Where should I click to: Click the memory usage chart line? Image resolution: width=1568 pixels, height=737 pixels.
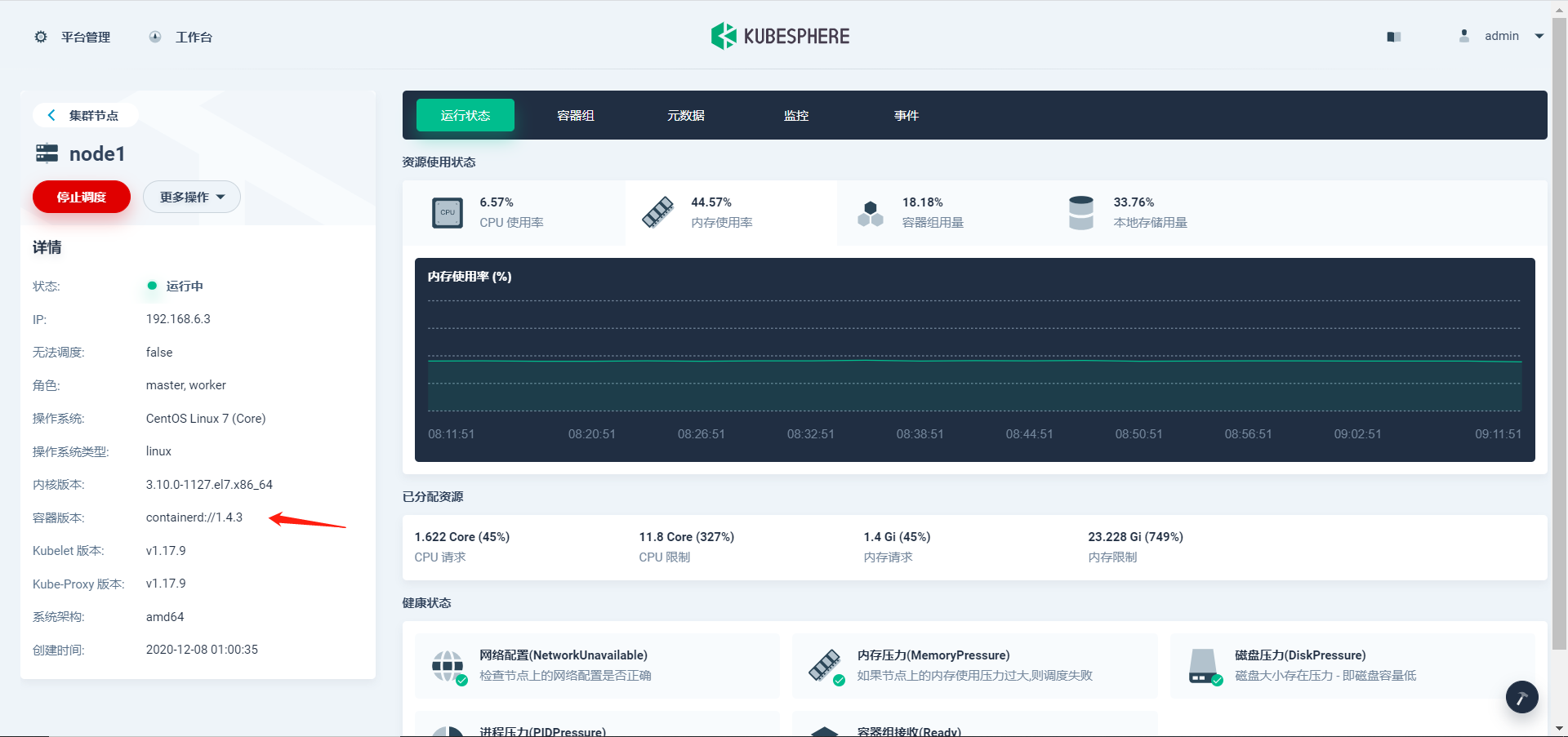click(x=974, y=360)
